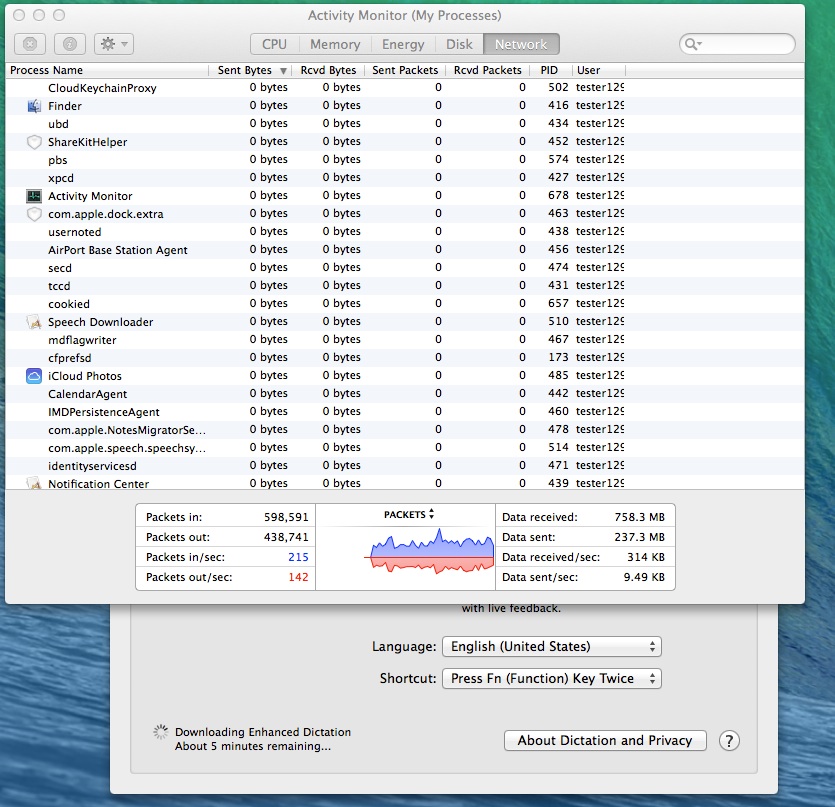Select the com.apple.NotesMigratorSe… row
This screenshot has height=807, width=835.
tap(405, 430)
